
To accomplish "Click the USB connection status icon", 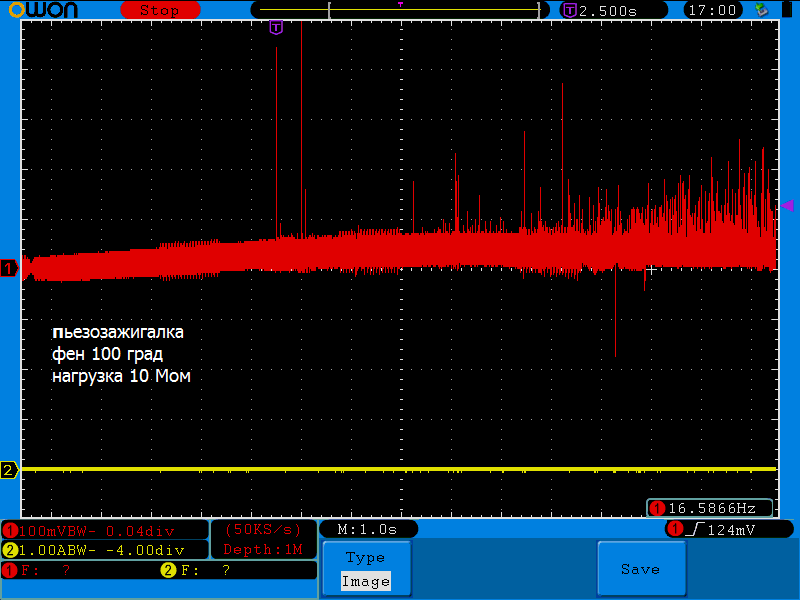I will [x=763, y=10].
